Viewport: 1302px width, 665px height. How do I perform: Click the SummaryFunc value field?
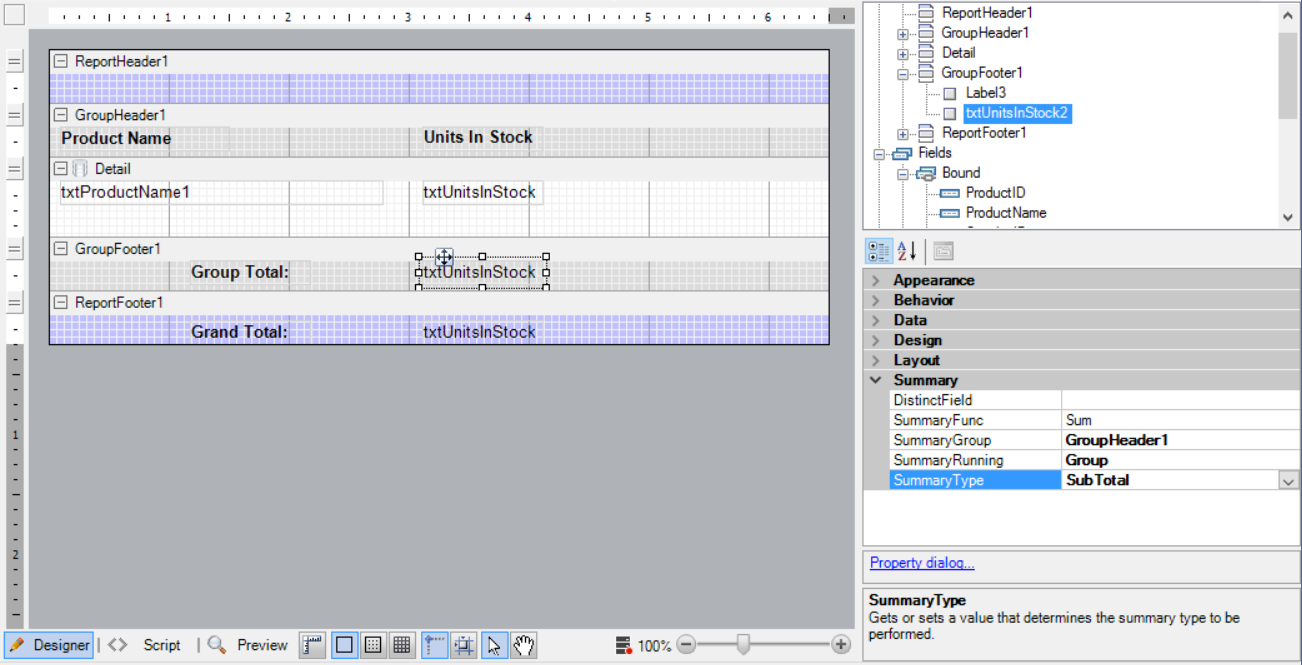[x=1180, y=421]
